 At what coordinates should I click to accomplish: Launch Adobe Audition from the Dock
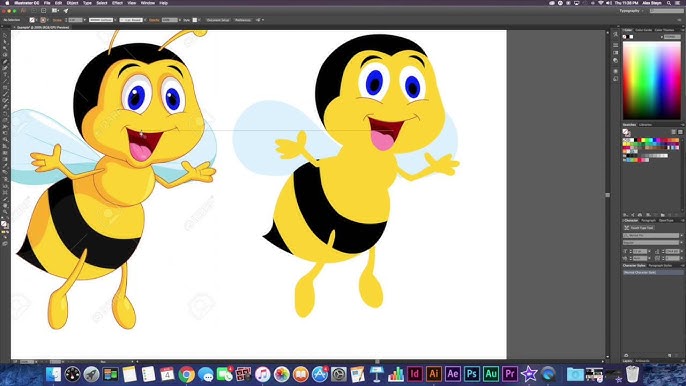pos(491,374)
